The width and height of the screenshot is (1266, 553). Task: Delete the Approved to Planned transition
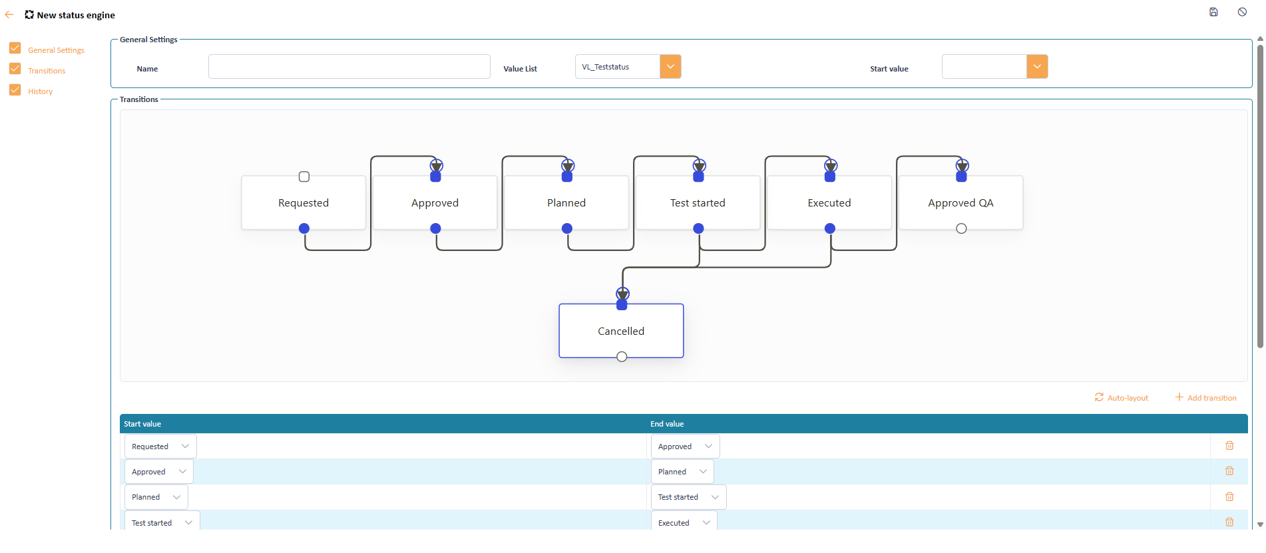(1229, 471)
